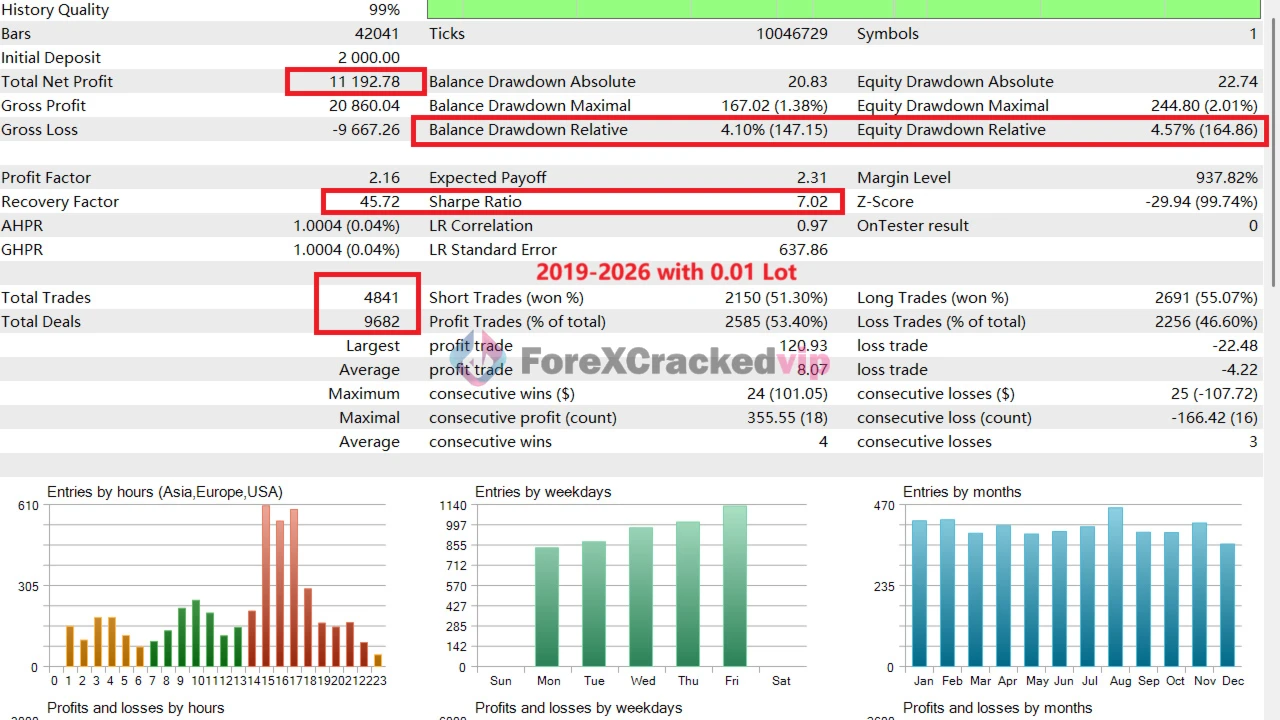
Task: Click the Equity Drawdown Relative value
Action: pyautogui.click(x=1204, y=130)
